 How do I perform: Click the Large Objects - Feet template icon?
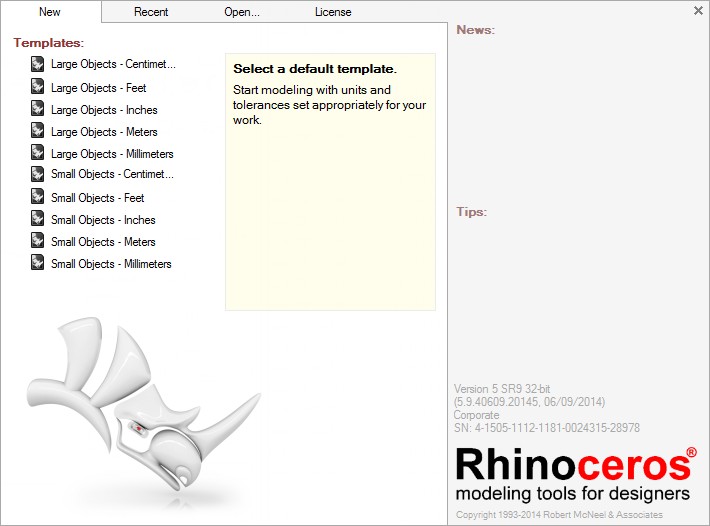coord(38,86)
